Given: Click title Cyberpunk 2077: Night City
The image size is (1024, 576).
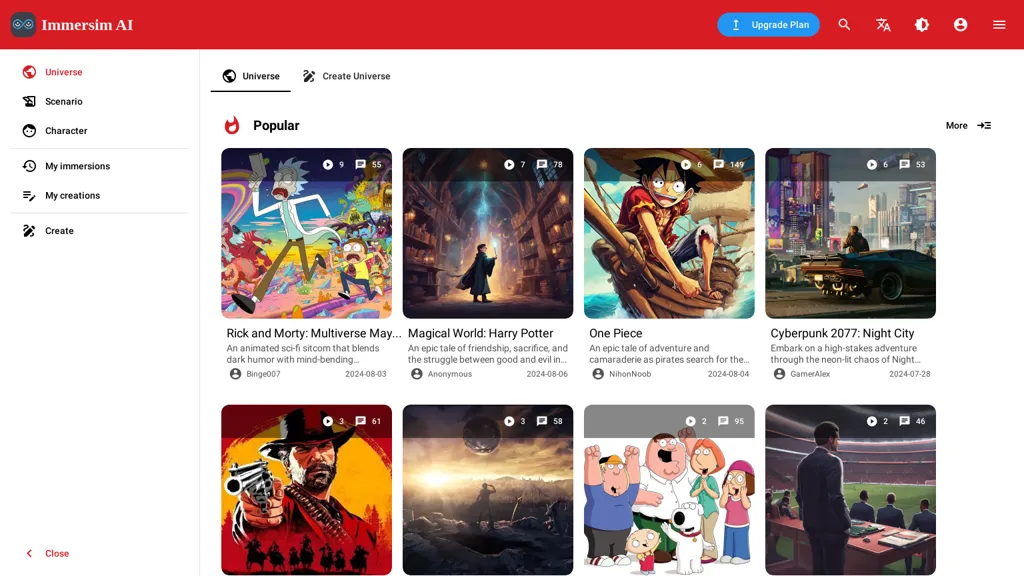Looking at the screenshot, I should 842,333.
